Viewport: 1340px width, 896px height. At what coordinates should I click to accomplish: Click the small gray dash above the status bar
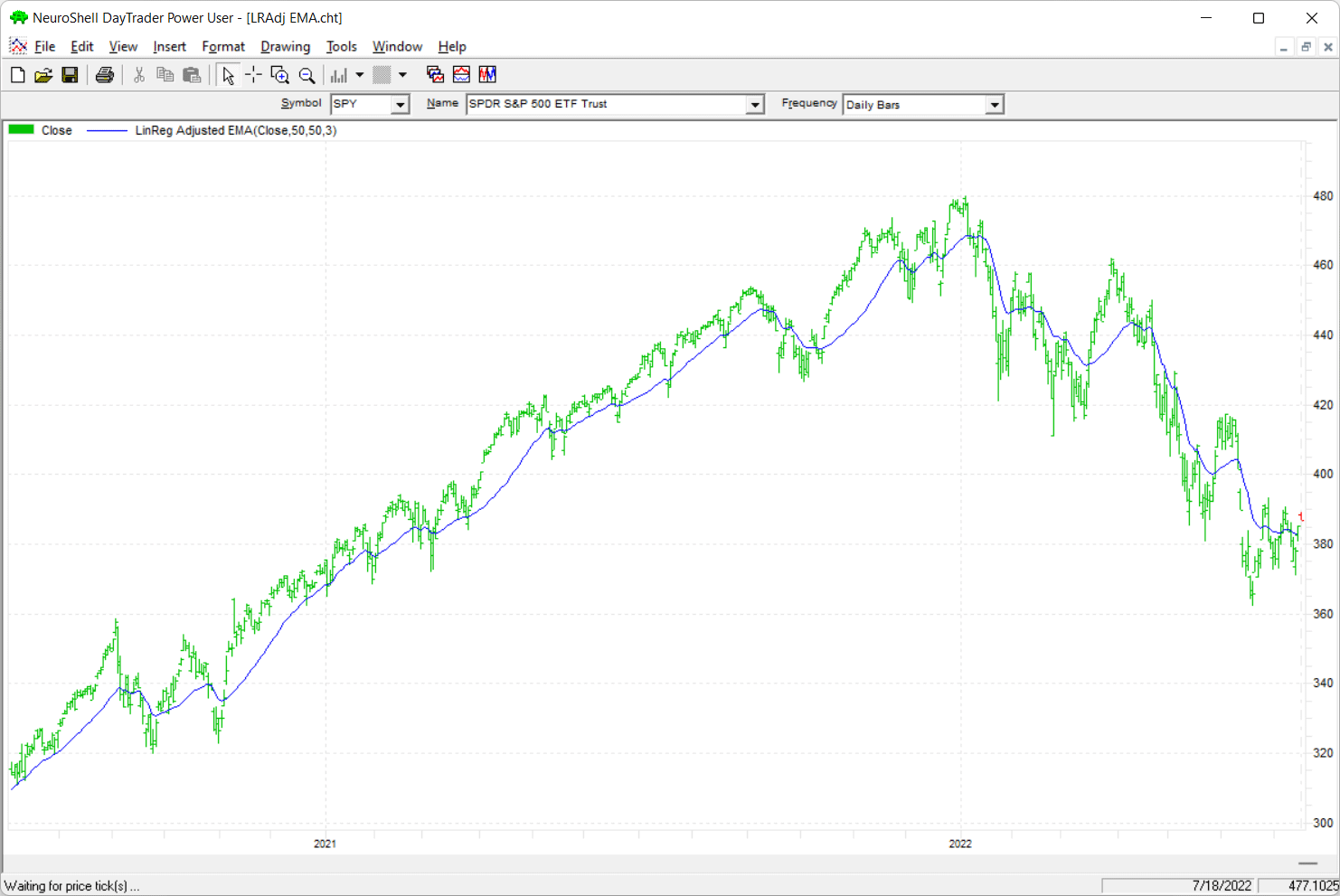pyautogui.click(x=1307, y=863)
